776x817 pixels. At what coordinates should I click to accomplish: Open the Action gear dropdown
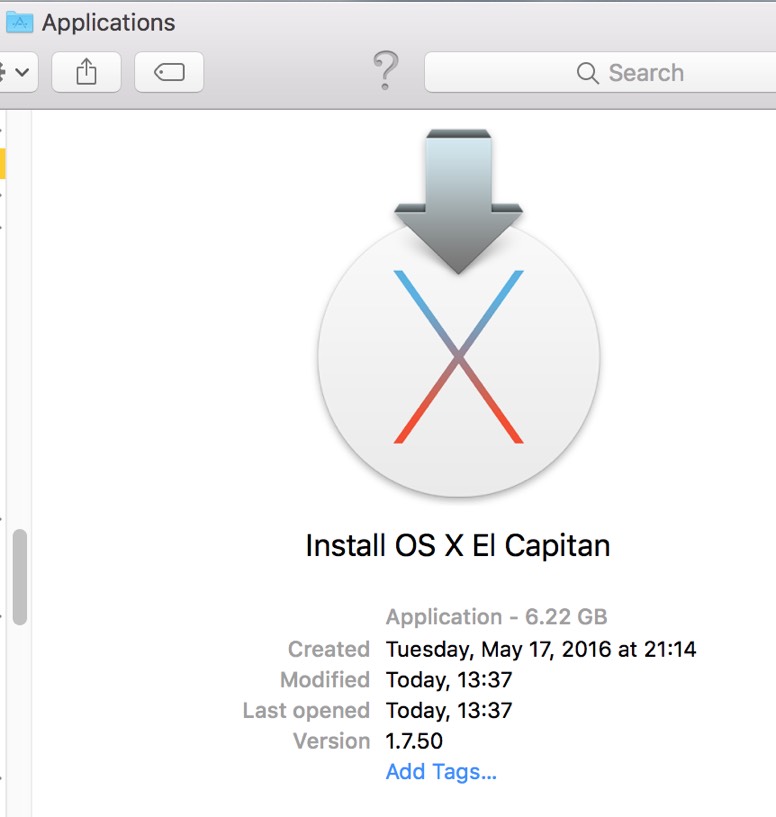coord(17,72)
